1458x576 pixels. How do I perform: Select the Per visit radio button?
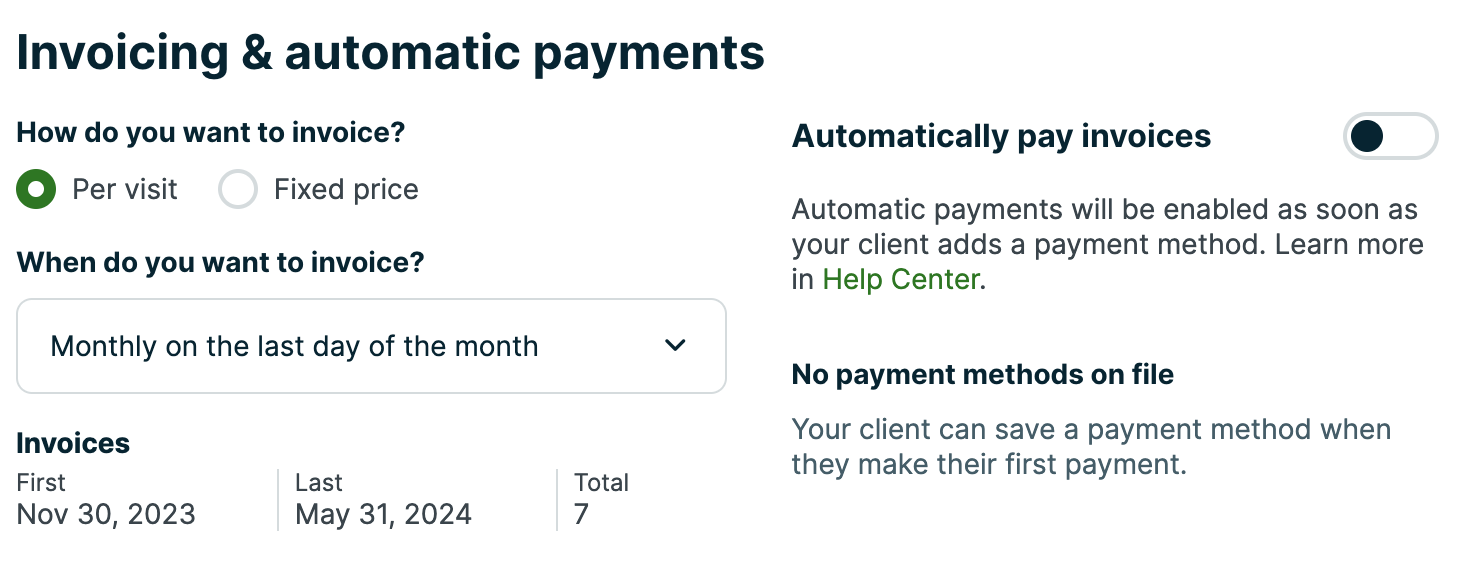tap(37, 189)
